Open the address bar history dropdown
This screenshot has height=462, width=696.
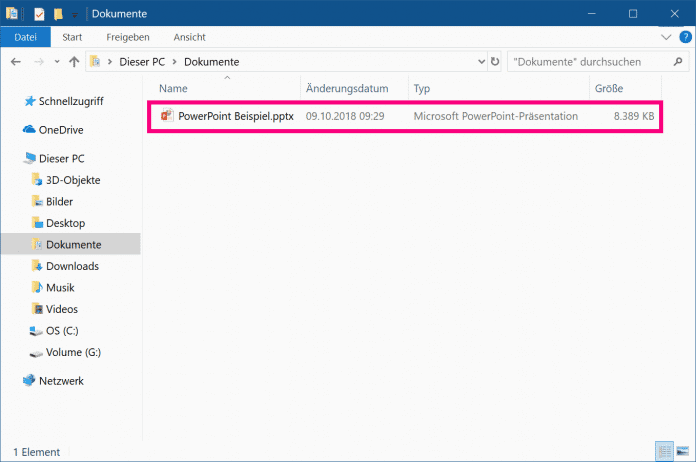[x=477, y=62]
